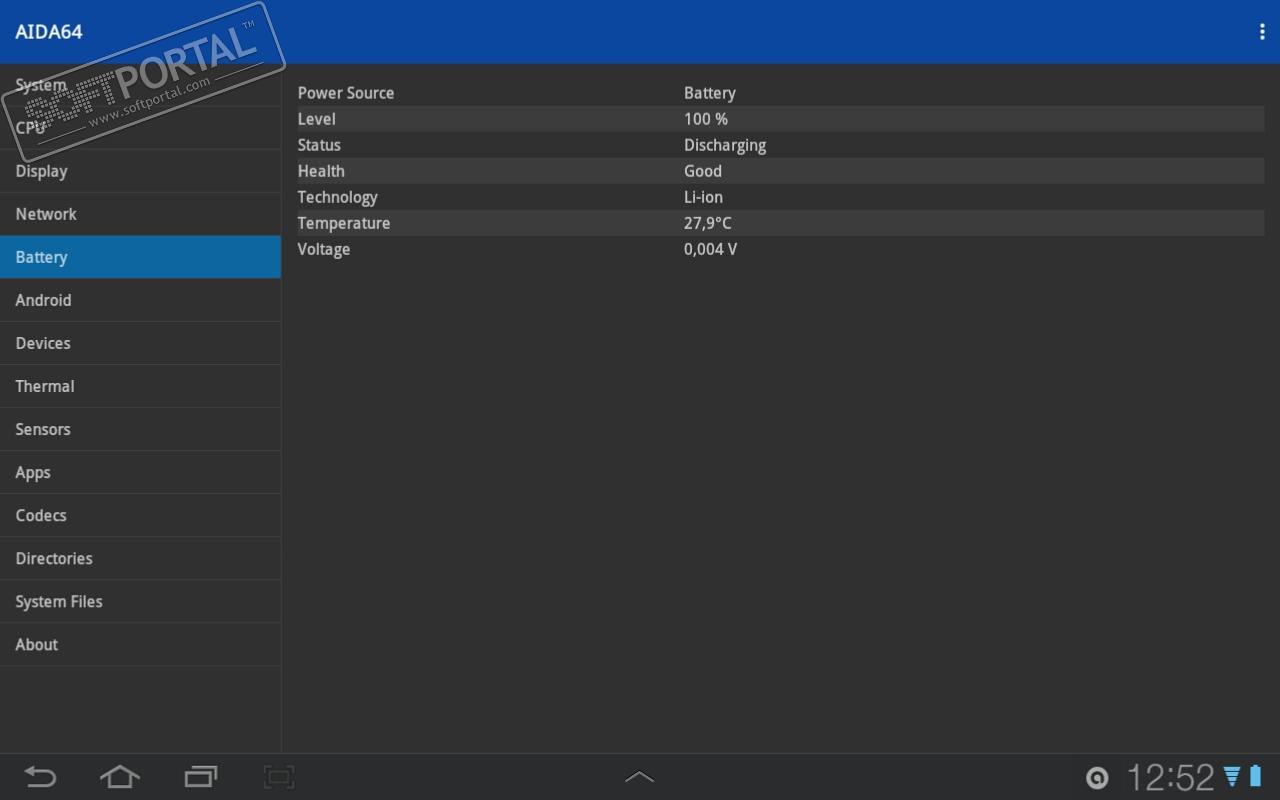Open the Sensors section
The width and height of the screenshot is (1280, 800).
point(140,429)
